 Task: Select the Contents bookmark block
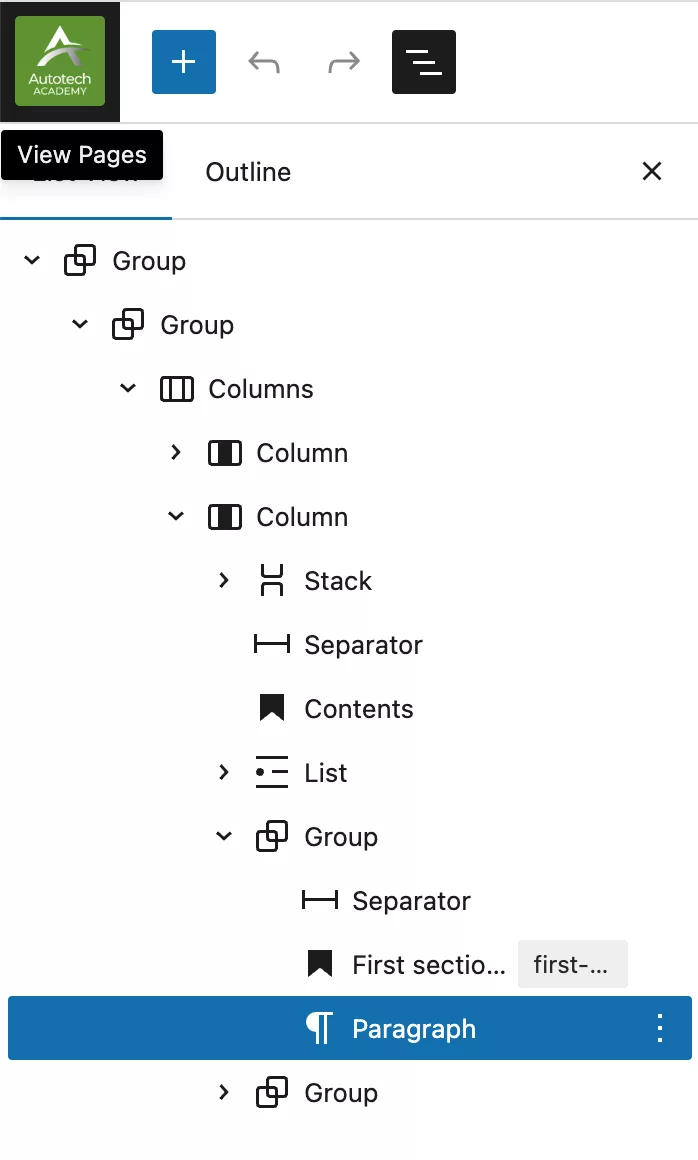(359, 709)
